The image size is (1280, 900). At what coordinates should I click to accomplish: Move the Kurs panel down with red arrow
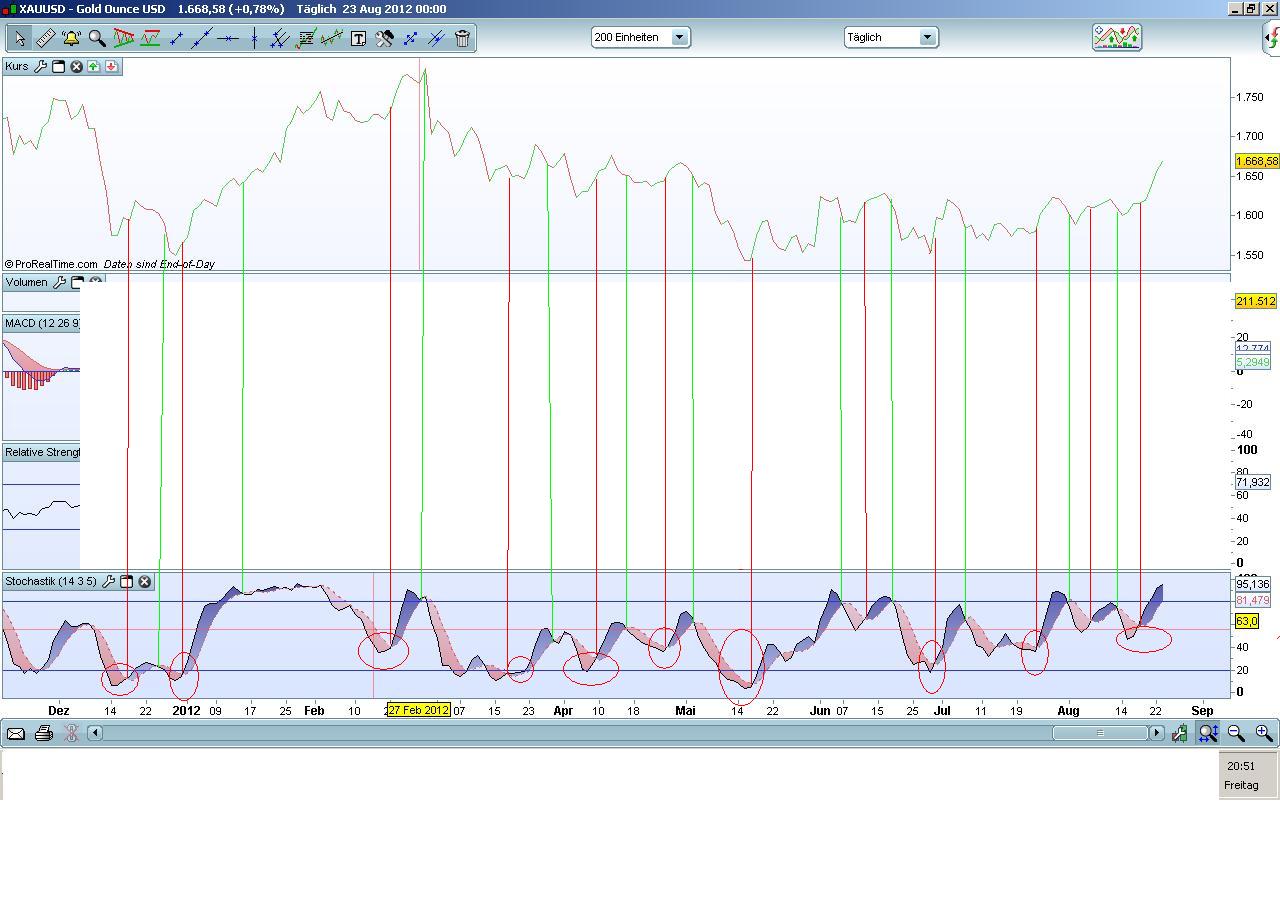111,66
